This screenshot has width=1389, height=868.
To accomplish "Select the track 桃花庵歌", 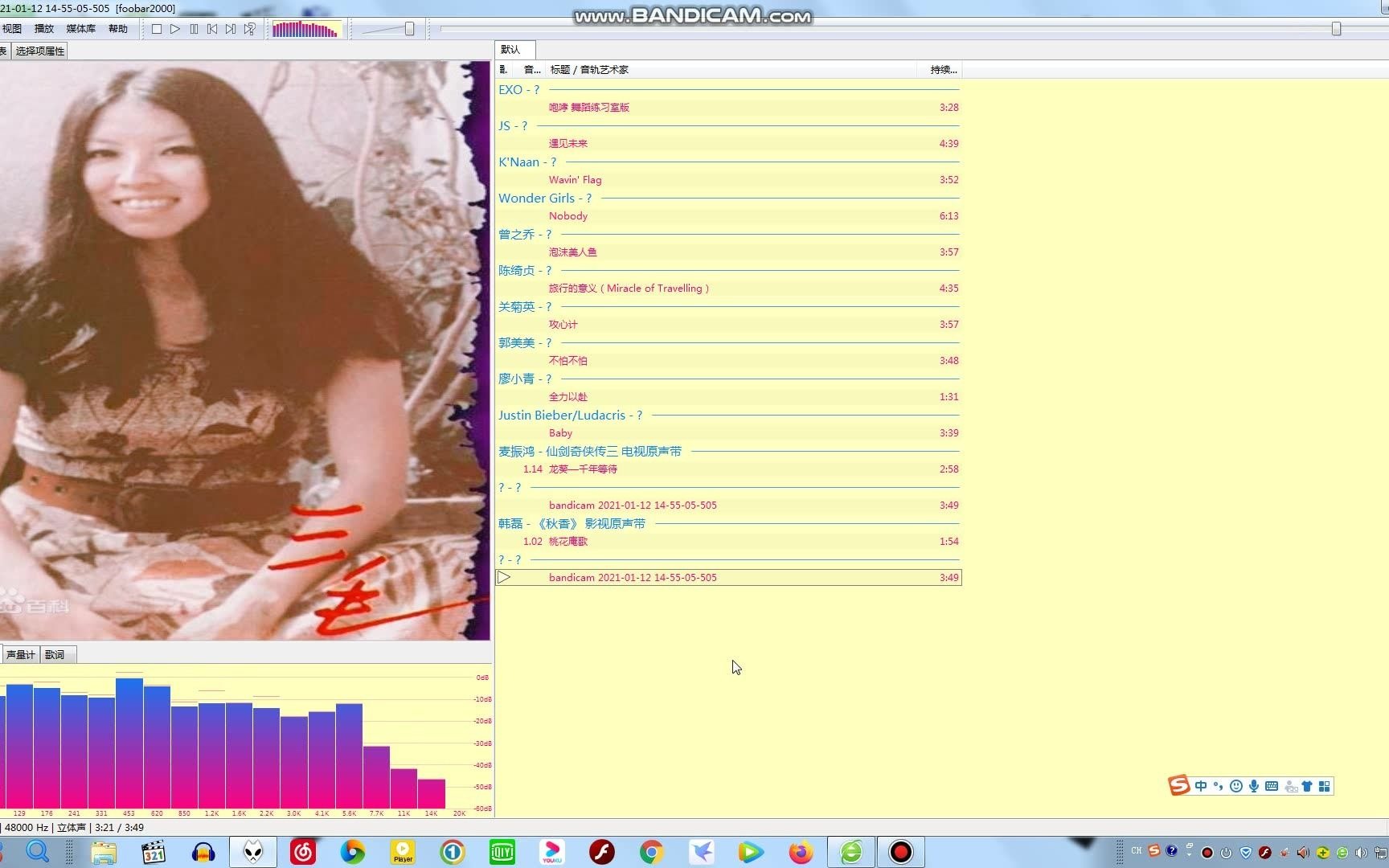I will [x=728, y=542].
